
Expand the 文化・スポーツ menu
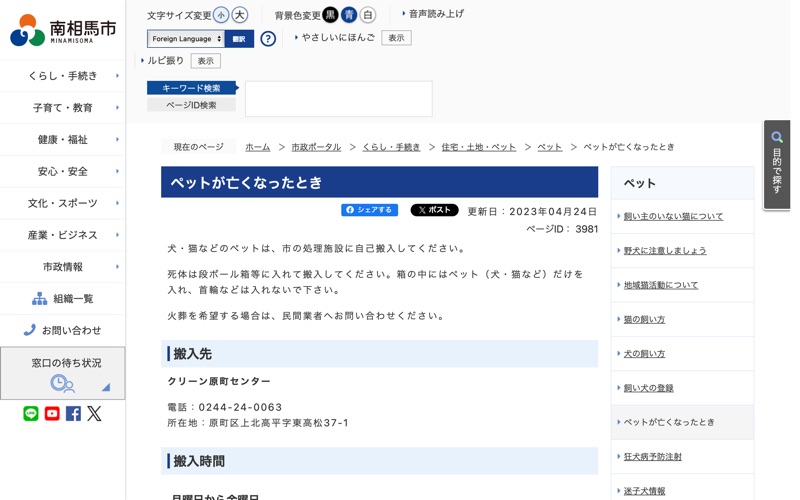click(63, 203)
